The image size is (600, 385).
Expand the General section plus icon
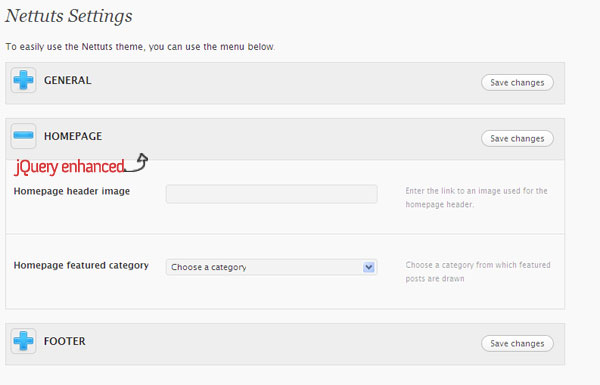click(23, 80)
